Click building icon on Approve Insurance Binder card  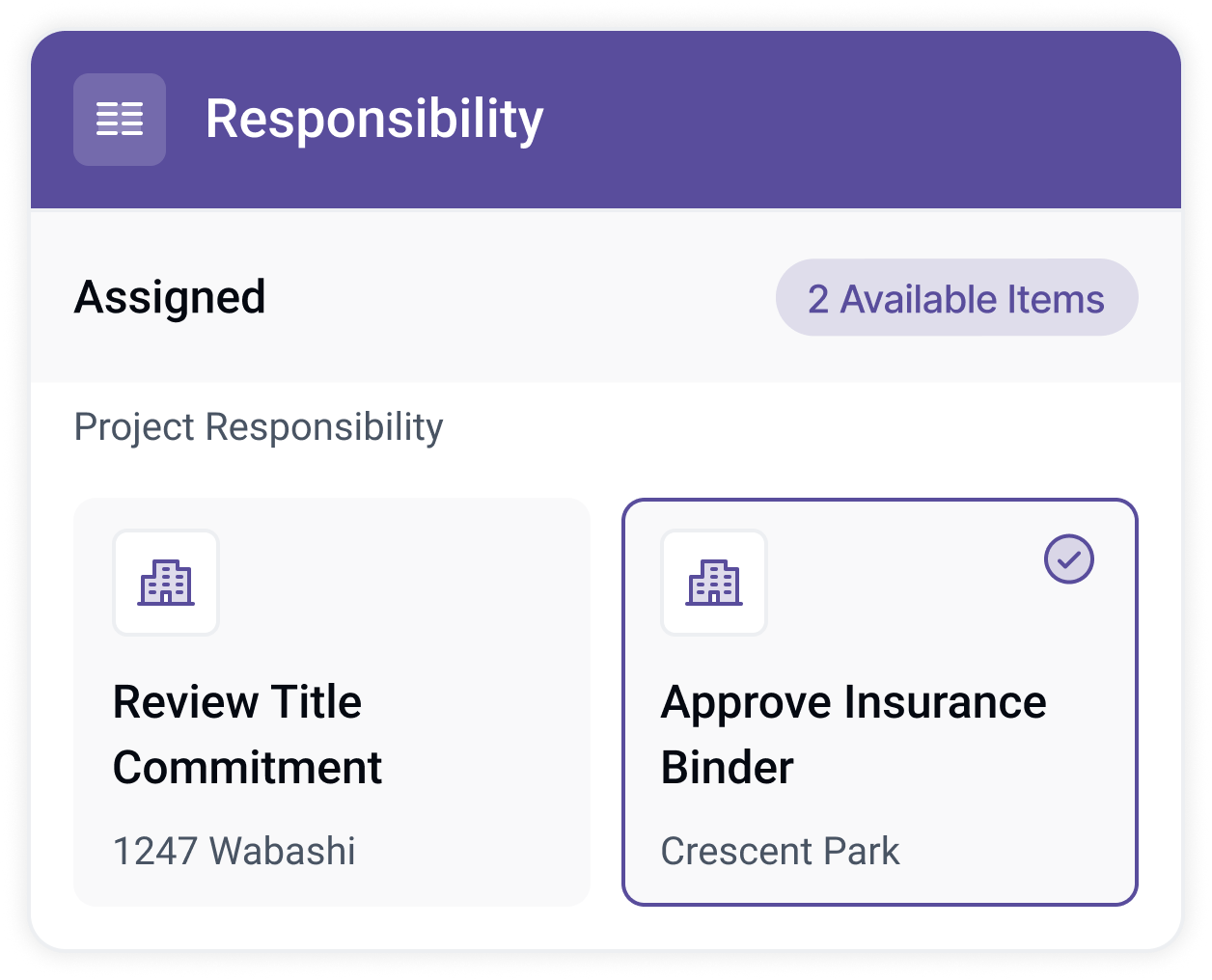pos(714,583)
